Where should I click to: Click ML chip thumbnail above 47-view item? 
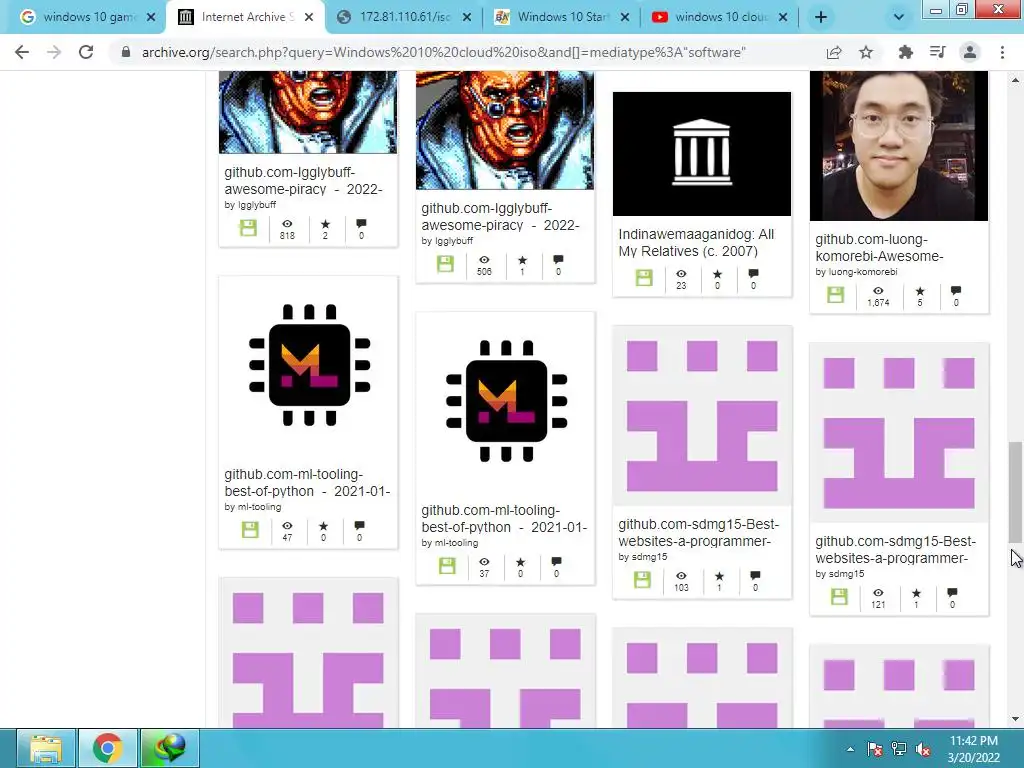309,365
